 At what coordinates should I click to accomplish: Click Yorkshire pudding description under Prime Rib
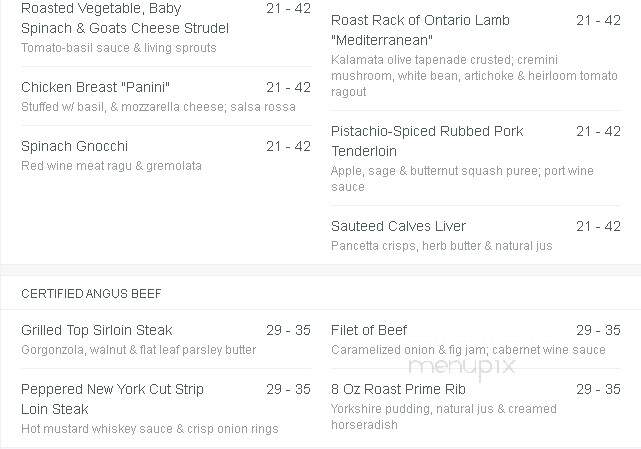tap(444, 417)
